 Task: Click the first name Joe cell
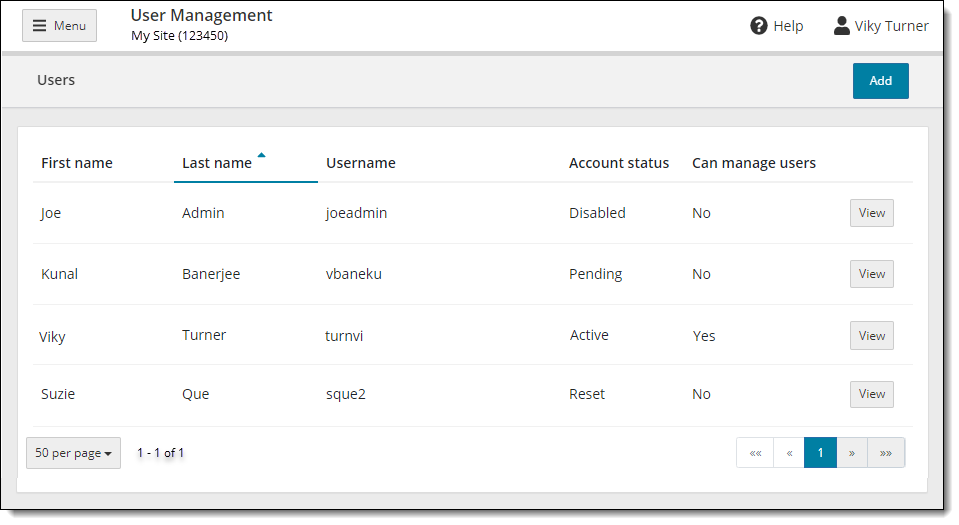click(51, 213)
